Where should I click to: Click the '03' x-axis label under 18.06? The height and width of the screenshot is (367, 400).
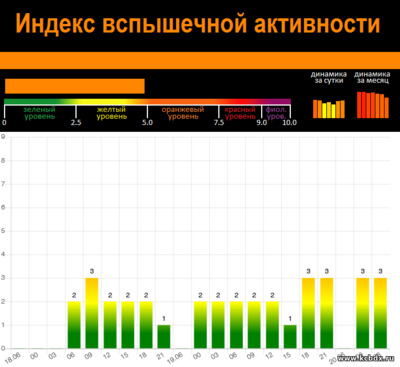52,356
